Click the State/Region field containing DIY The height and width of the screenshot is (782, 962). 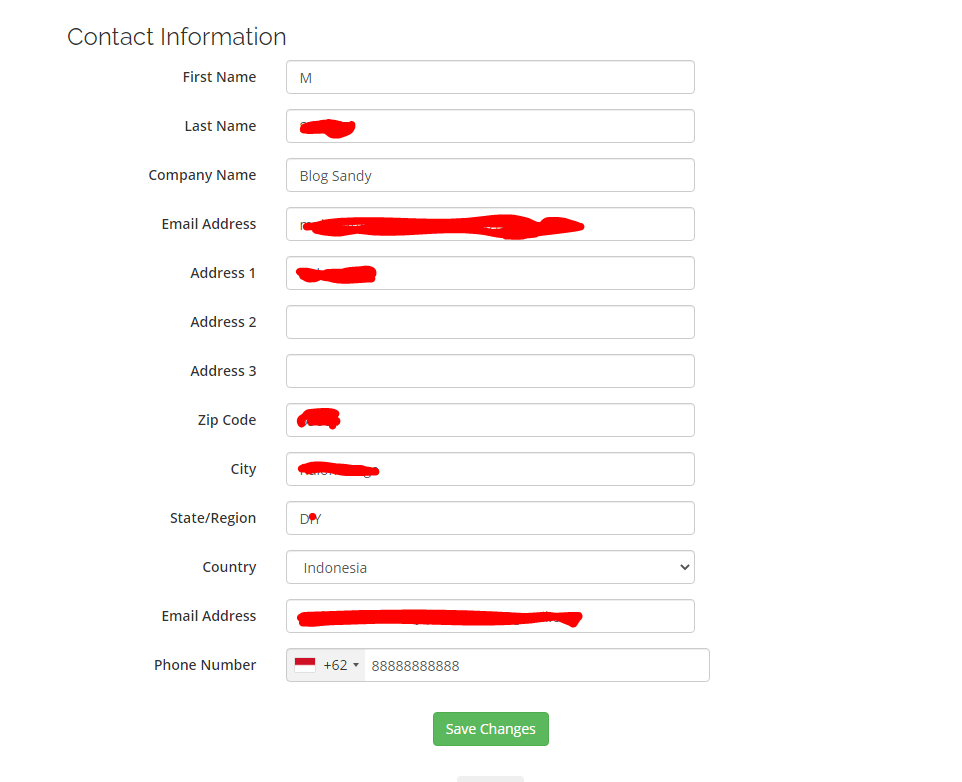tap(490, 518)
